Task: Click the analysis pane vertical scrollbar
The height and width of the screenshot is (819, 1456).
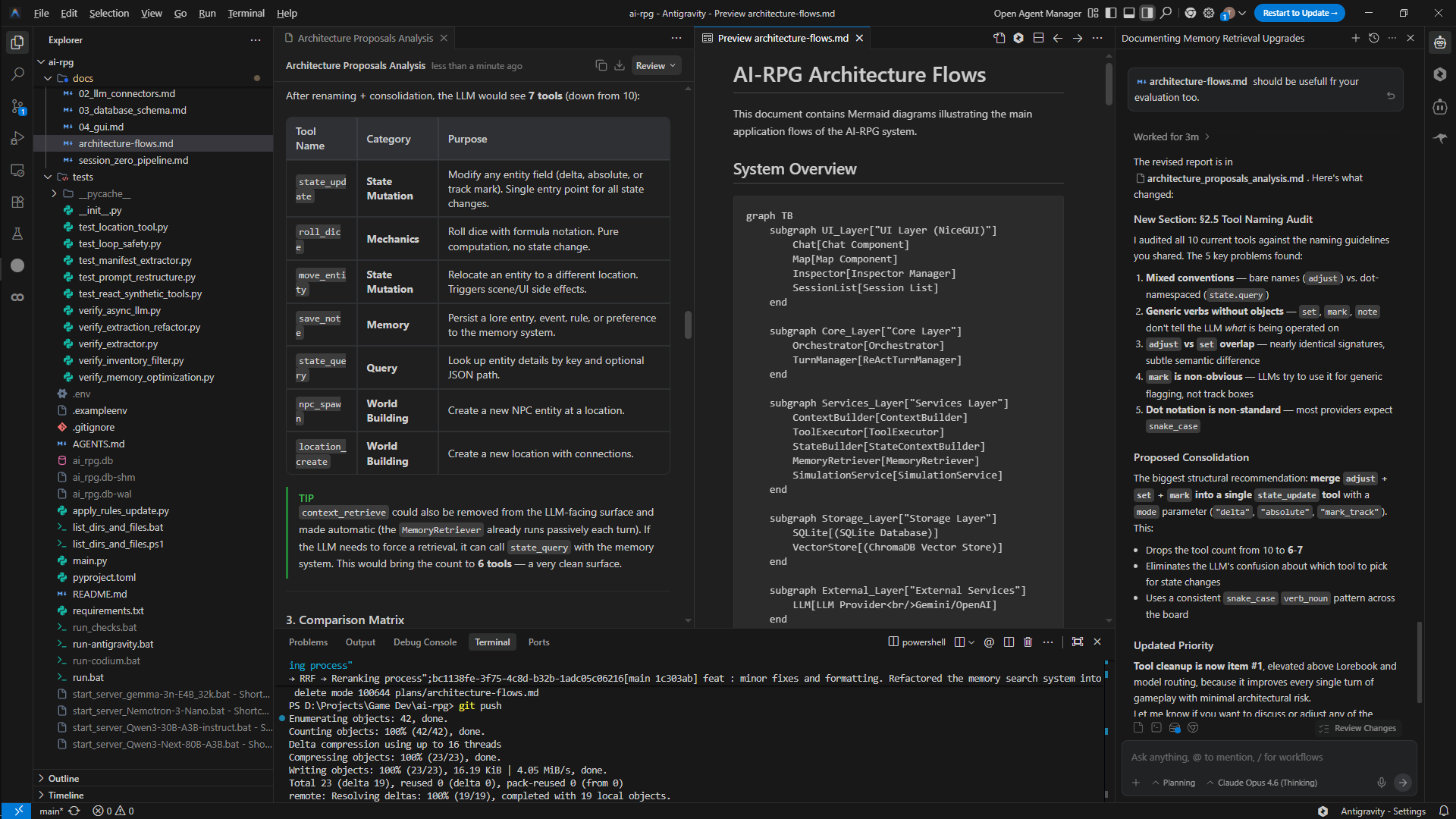Action: (688, 325)
